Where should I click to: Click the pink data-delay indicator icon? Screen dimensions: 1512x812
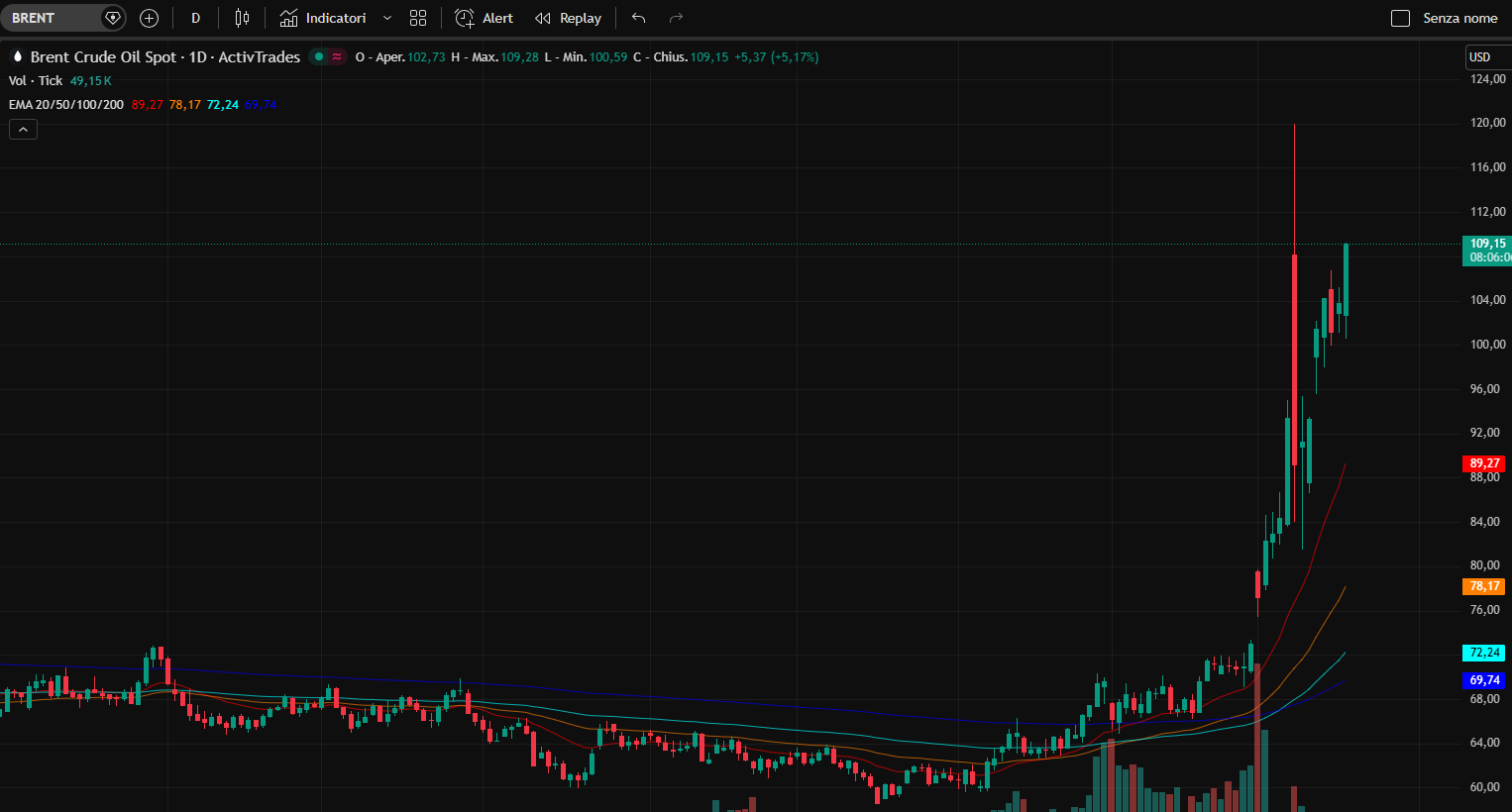(337, 56)
